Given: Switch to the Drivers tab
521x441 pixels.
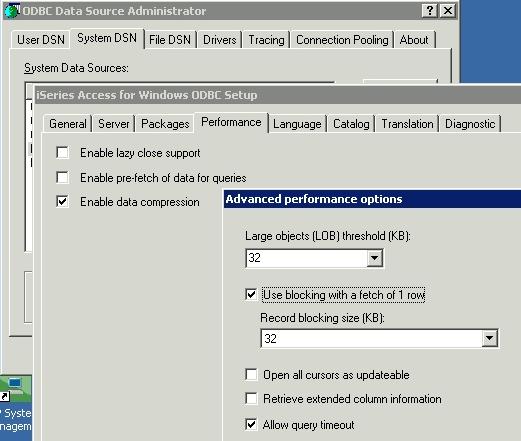Looking at the screenshot, I should (x=220, y=40).
